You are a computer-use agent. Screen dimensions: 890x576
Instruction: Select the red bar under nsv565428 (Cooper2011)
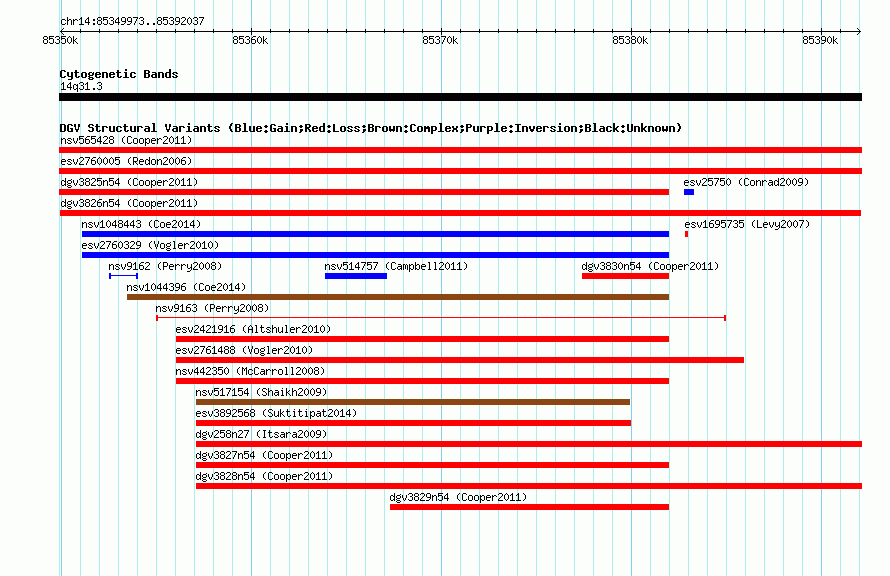click(460, 150)
